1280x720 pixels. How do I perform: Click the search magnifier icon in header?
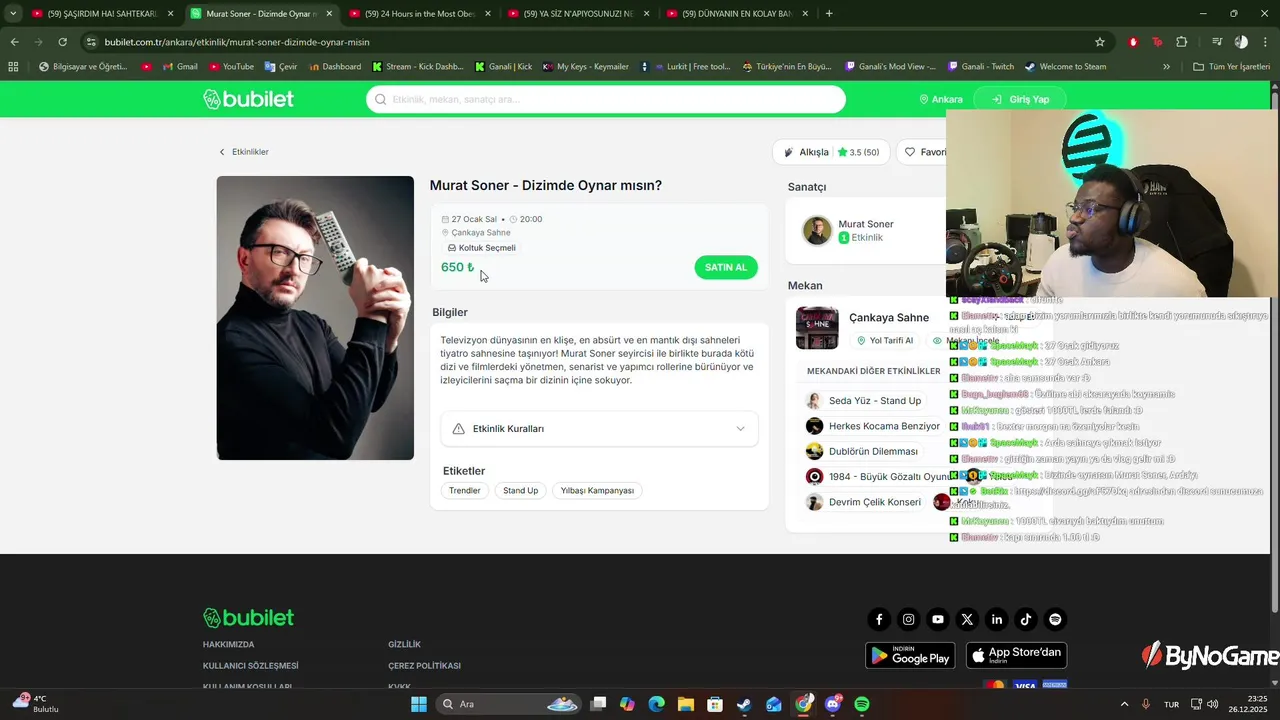point(381,100)
